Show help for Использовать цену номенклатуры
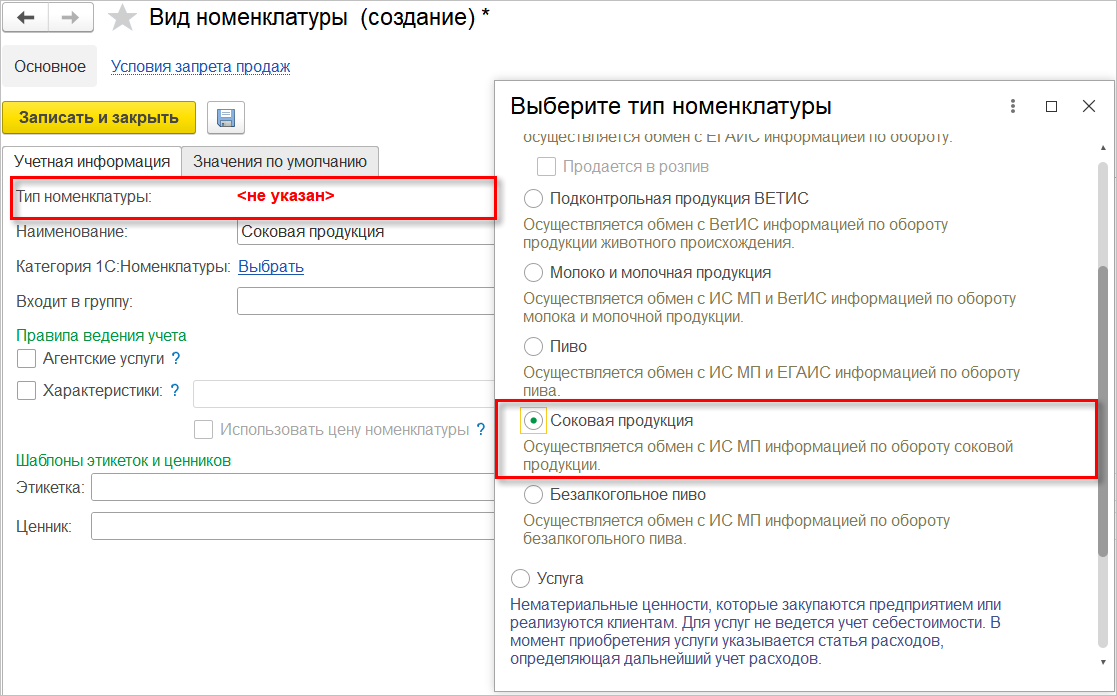Image resolution: width=1117 pixels, height=696 pixels. (481, 430)
